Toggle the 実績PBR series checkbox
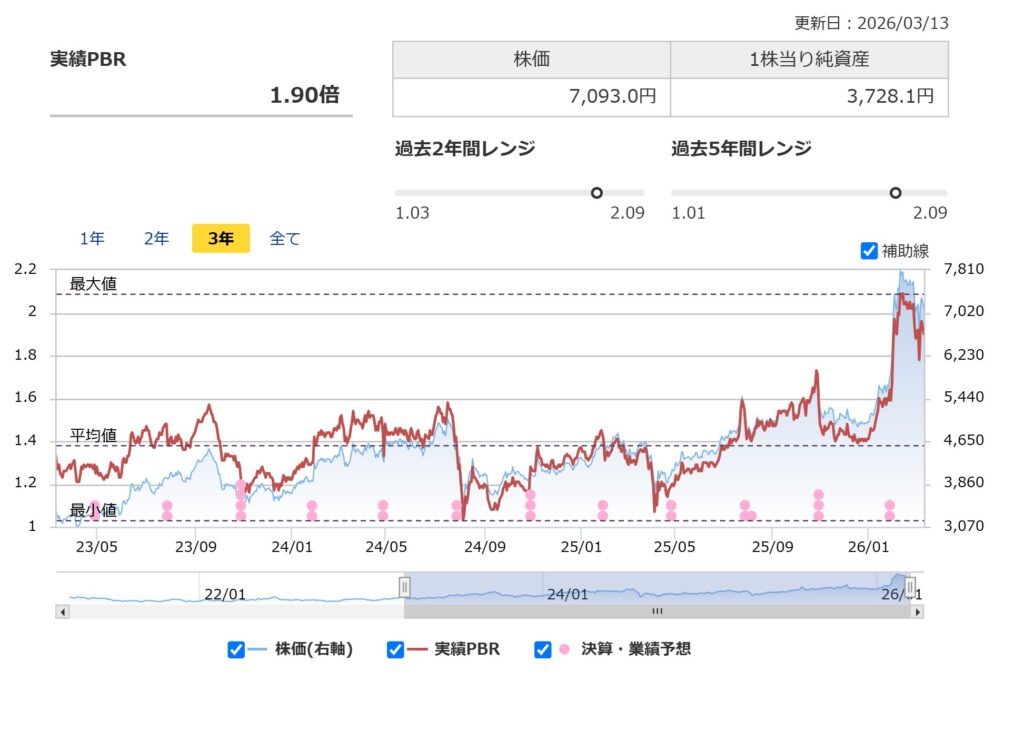 click(396, 650)
